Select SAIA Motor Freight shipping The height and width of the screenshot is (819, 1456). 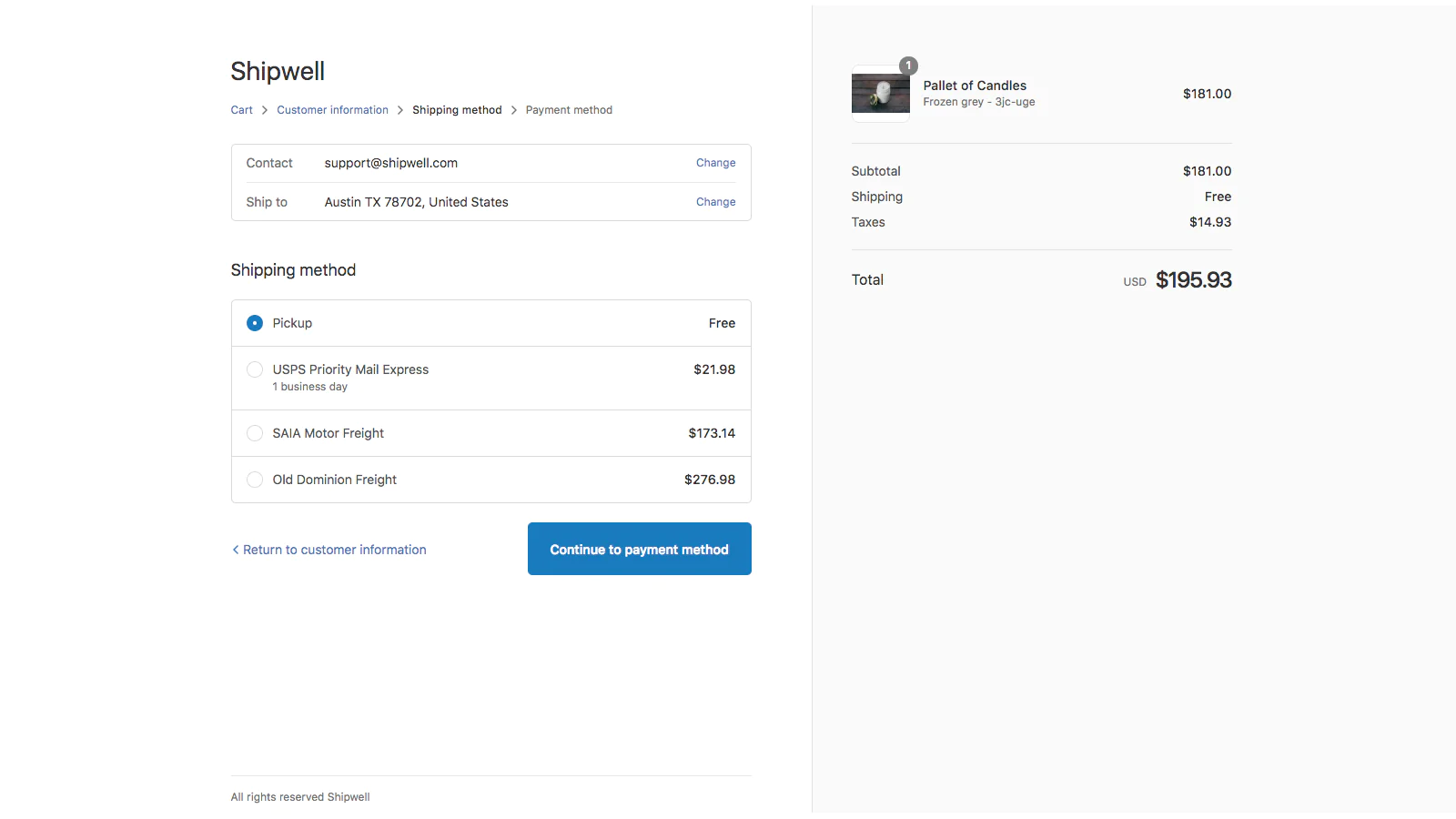point(255,433)
